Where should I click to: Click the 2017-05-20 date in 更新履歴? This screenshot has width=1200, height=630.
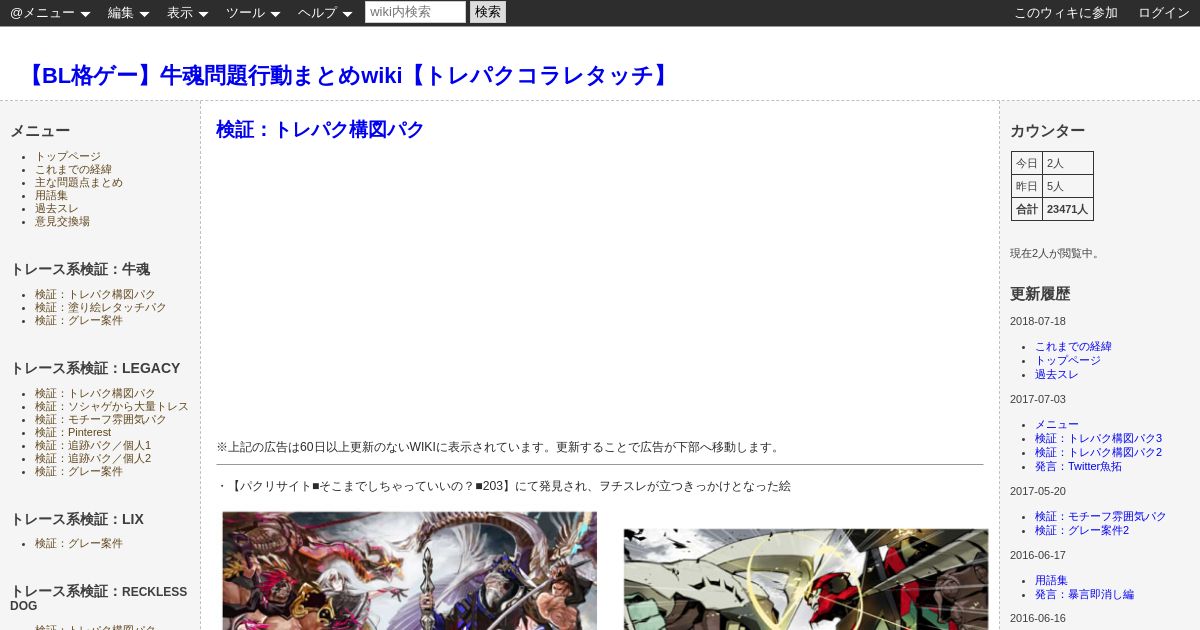pos(1038,492)
